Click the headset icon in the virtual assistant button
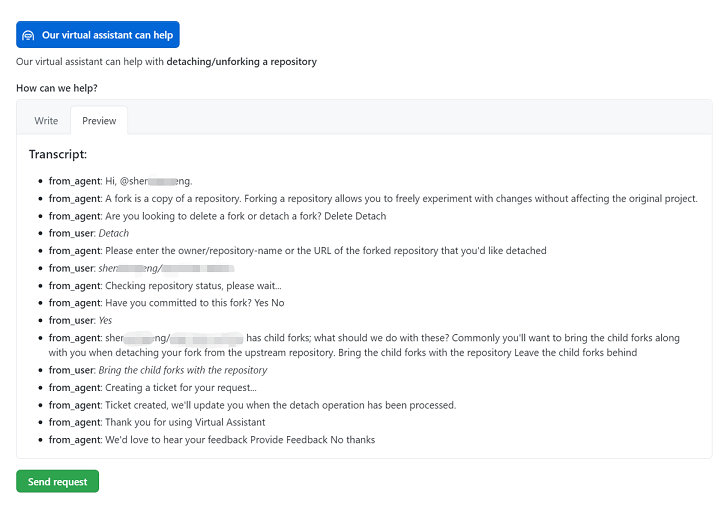The image size is (718, 507). click(x=28, y=35)
